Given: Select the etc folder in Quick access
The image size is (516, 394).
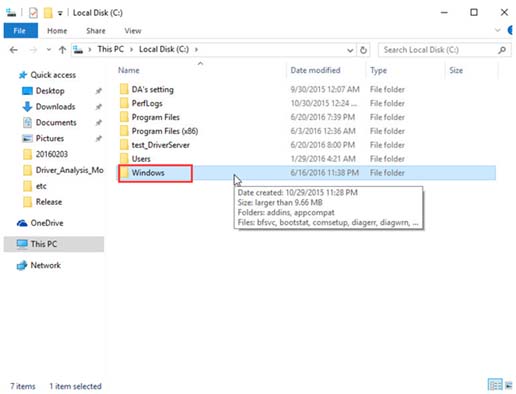Looking at the screenshot, I should [41, 186].
